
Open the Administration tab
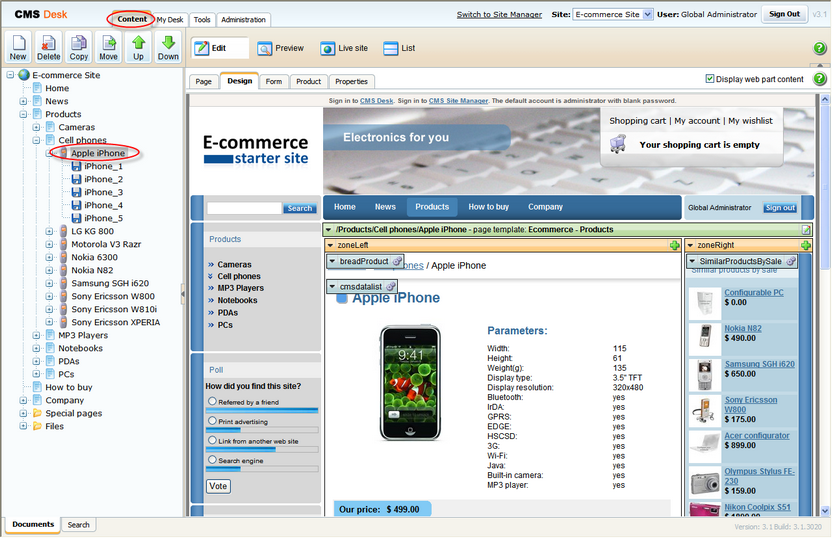[x=244, y=20]
